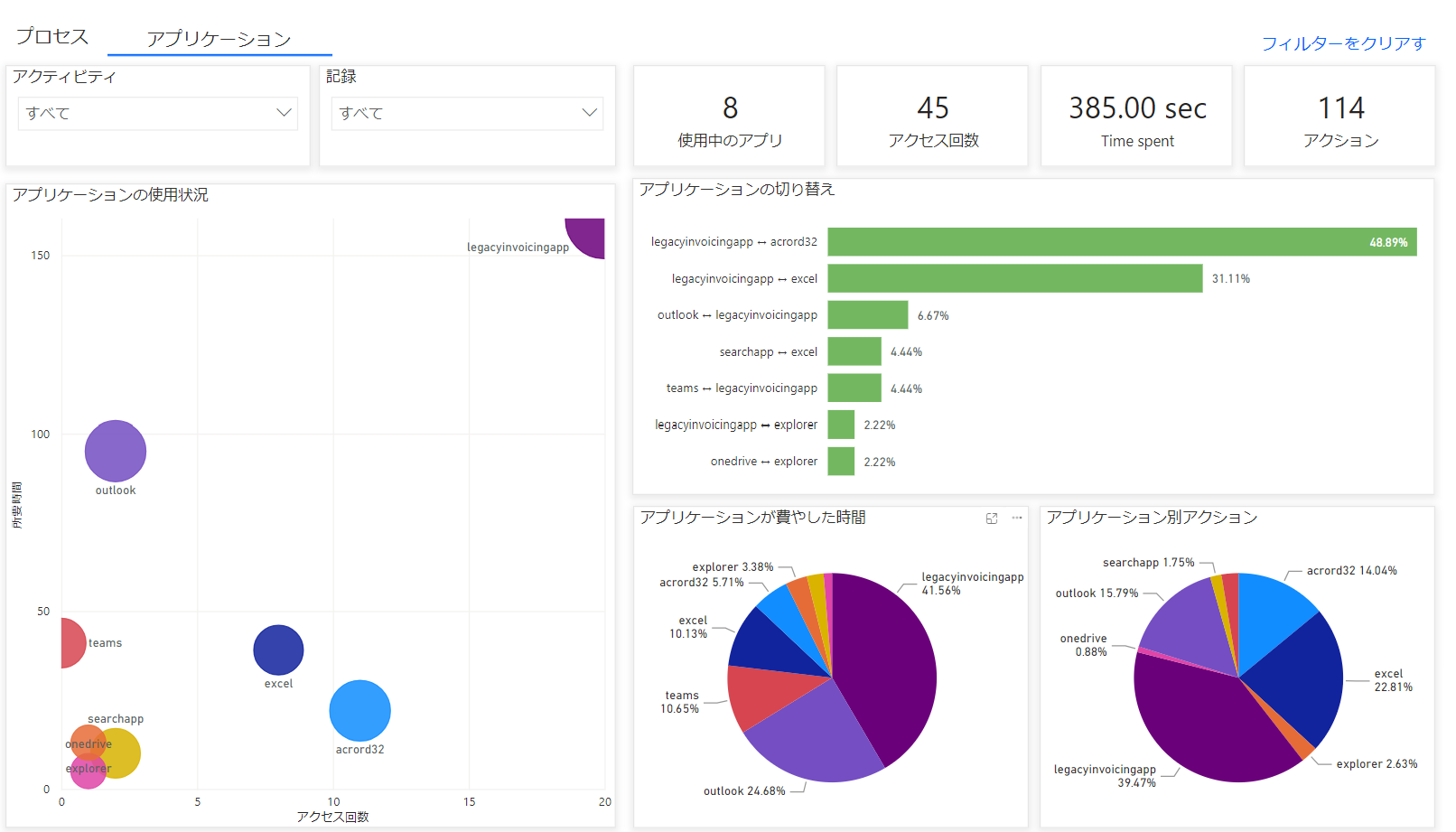Click the excel bubble in scatter chart
This screenshot has height=832, width=1456.
point(278,650)
